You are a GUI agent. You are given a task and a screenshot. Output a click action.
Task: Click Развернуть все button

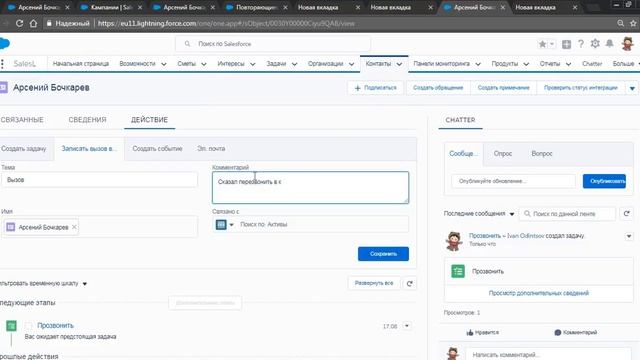click(x=374, y=283)
